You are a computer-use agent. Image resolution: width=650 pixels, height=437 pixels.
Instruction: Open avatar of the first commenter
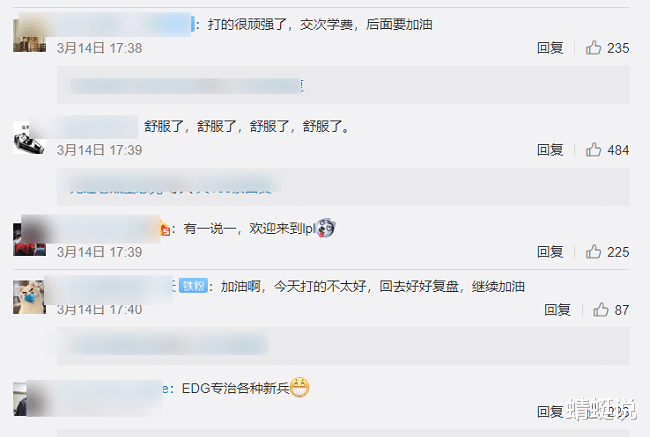(x=29, y=35)
